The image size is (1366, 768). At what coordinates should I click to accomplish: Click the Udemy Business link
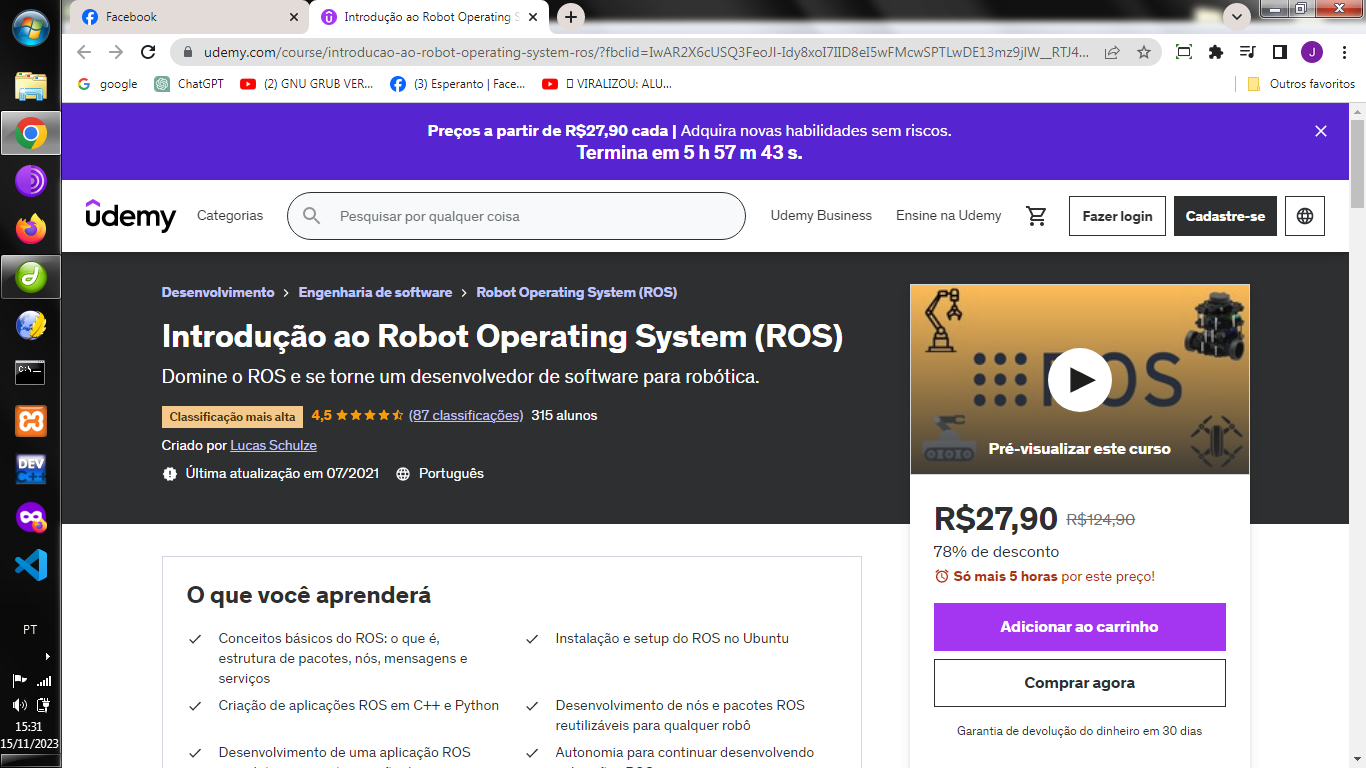click(821, 216)
